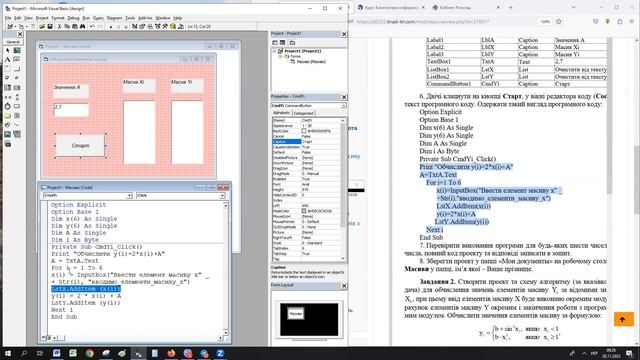Select the OptionButton control in the toolbox

click(x=17, y=78)
